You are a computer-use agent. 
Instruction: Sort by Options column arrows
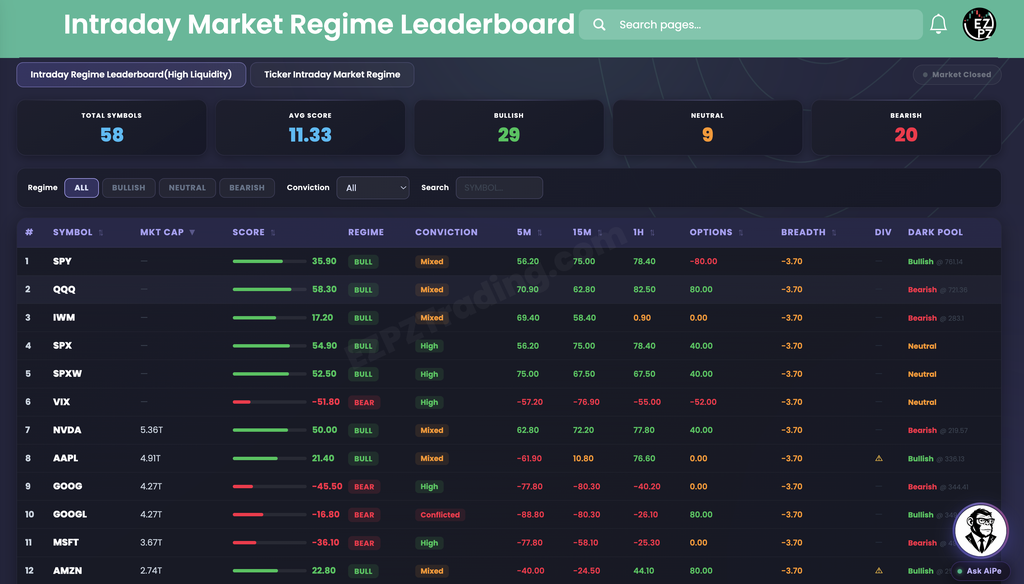(x=741, y=233)
